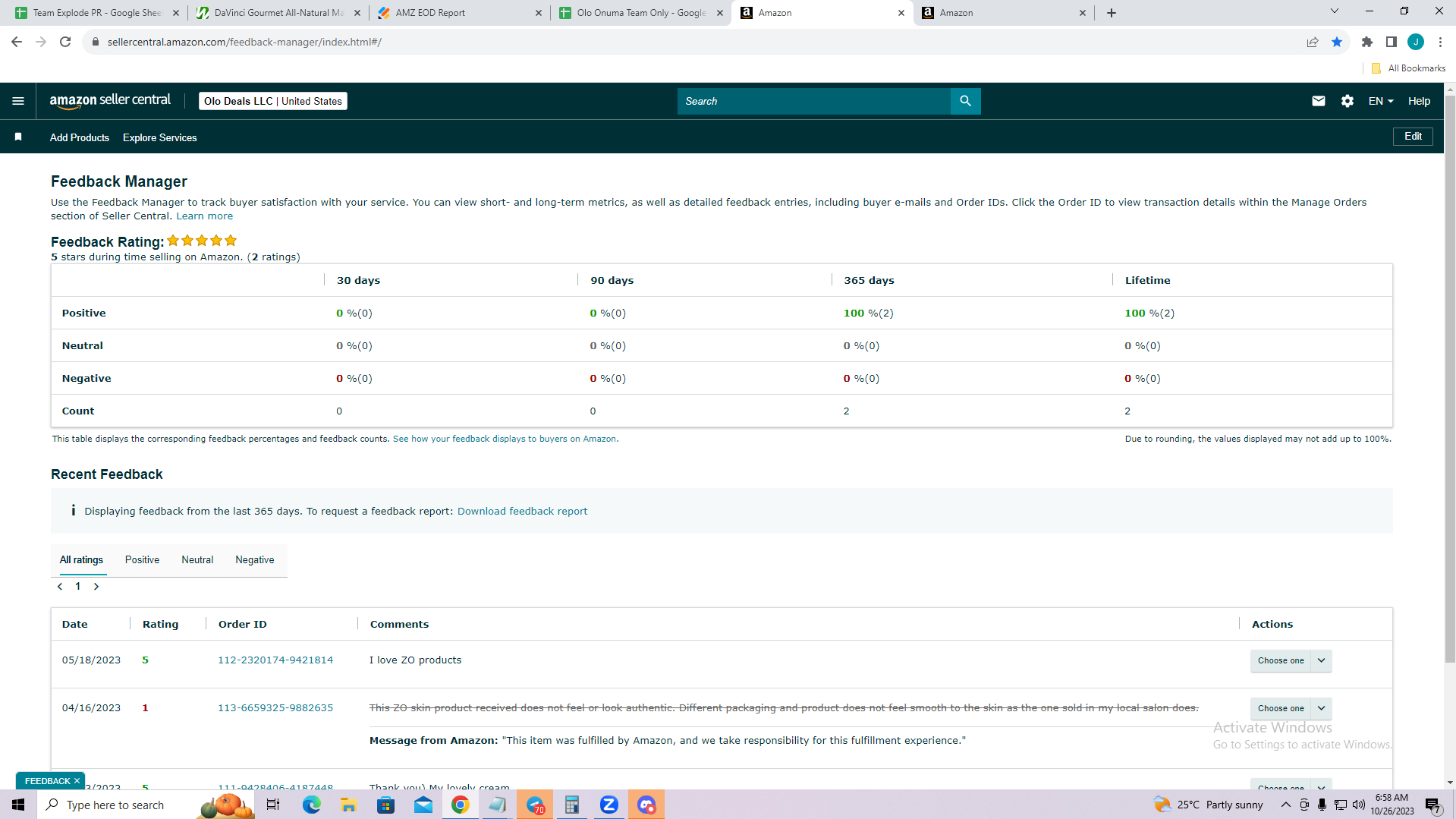Viewport: 1456px width, 819px height.
Task: Reload the page with refresh icon
Action: 65,42
